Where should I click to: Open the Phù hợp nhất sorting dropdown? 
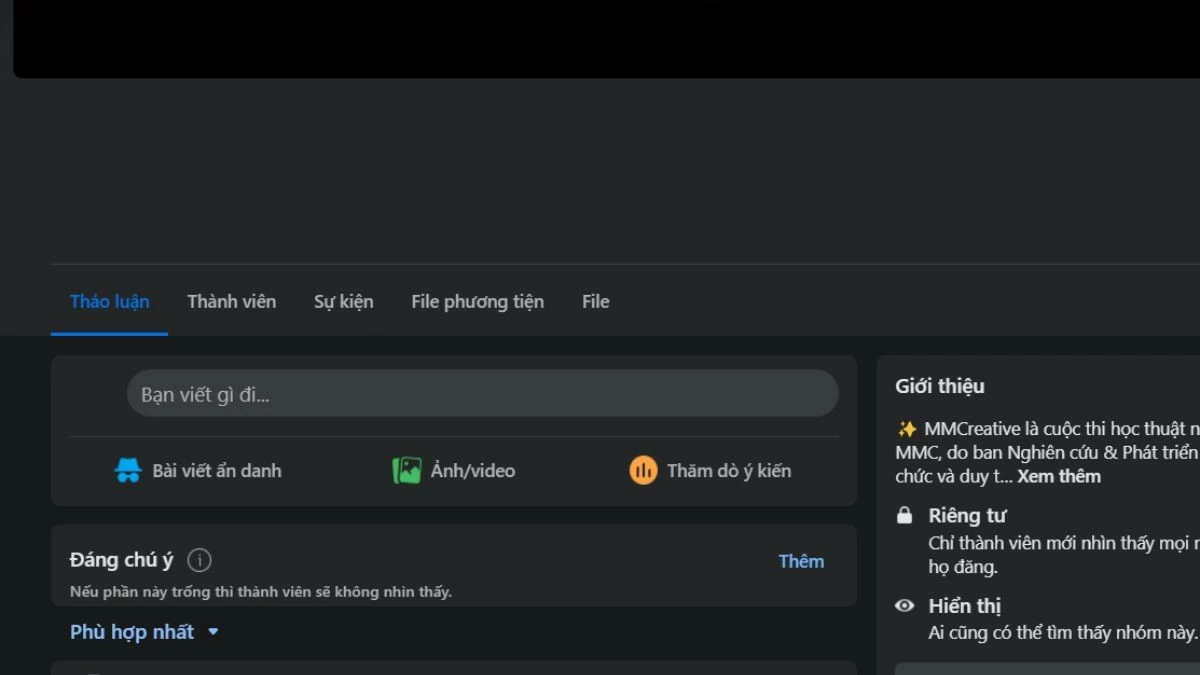coord(132,632)
